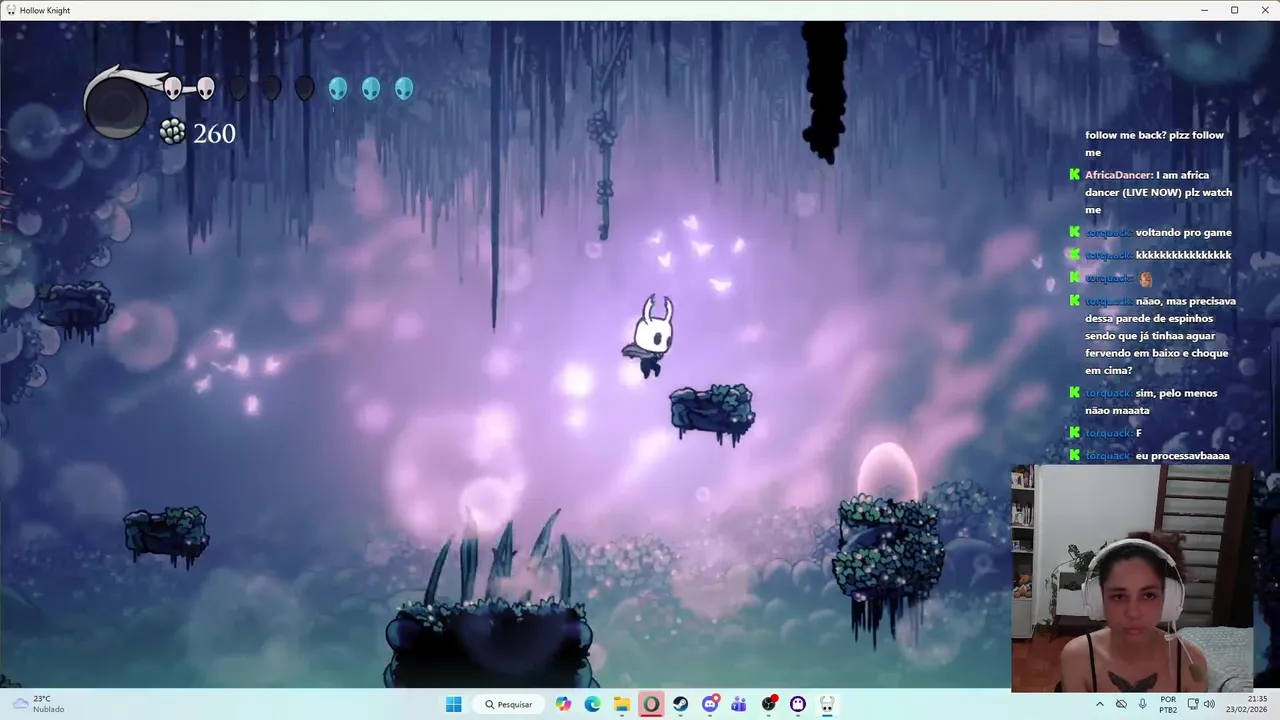This screenshot has width=1280, height=720.
Task: Open File Explorer from the taskbar
Action: point(622,704)
